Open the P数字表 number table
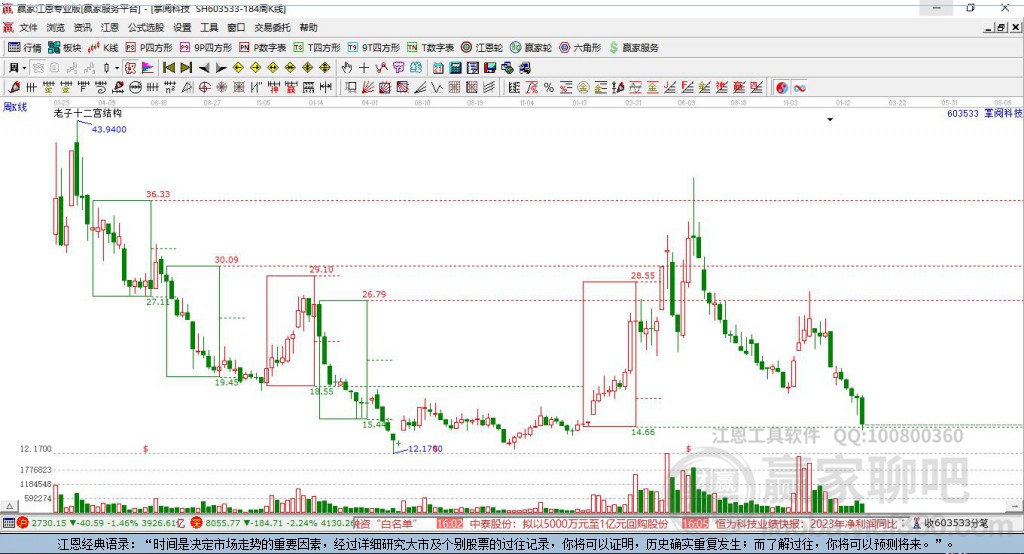Viewport: 1024px width, 554px height. click(x=263, y=48)
